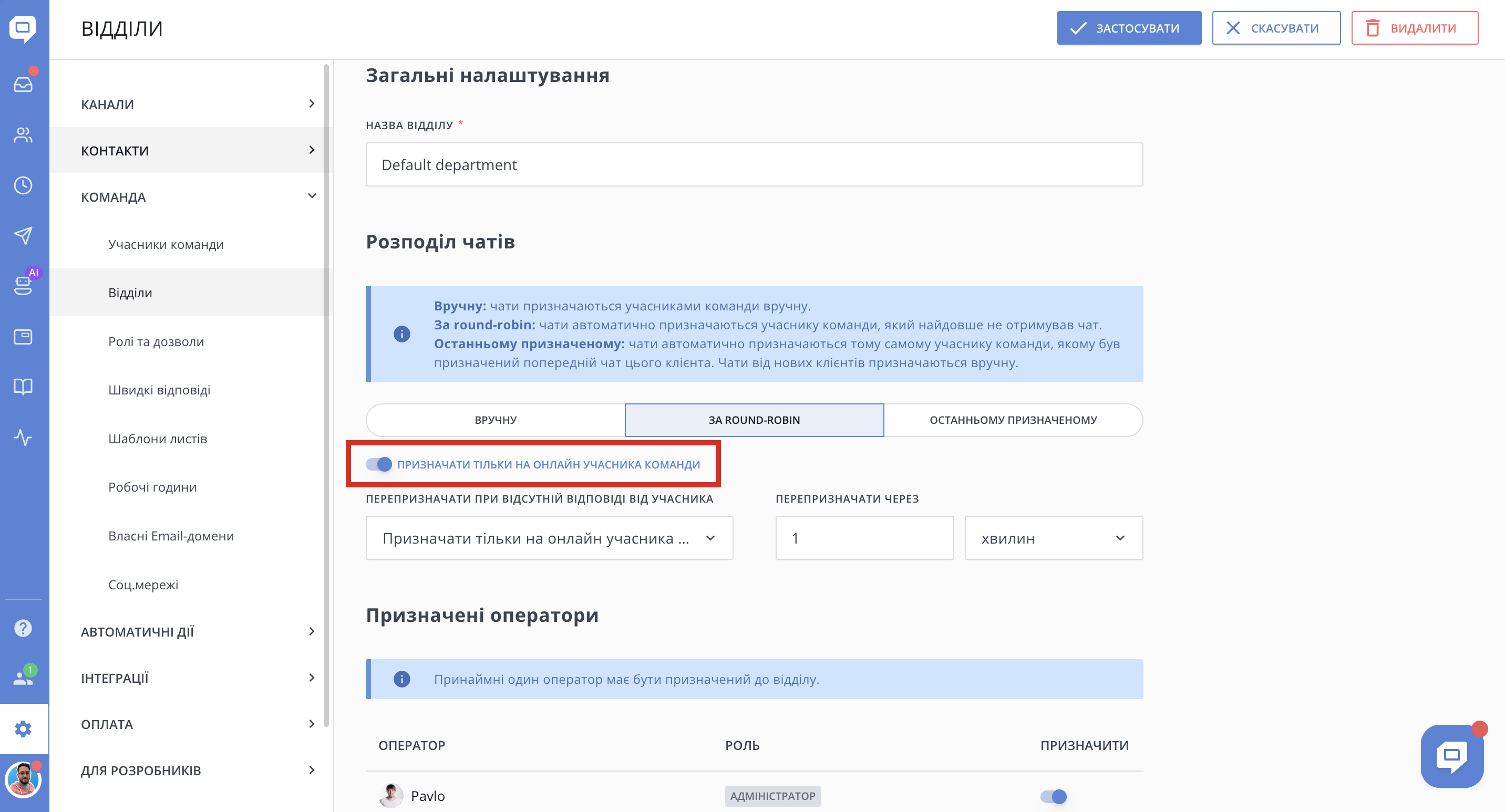Click the department name input field

754,164
